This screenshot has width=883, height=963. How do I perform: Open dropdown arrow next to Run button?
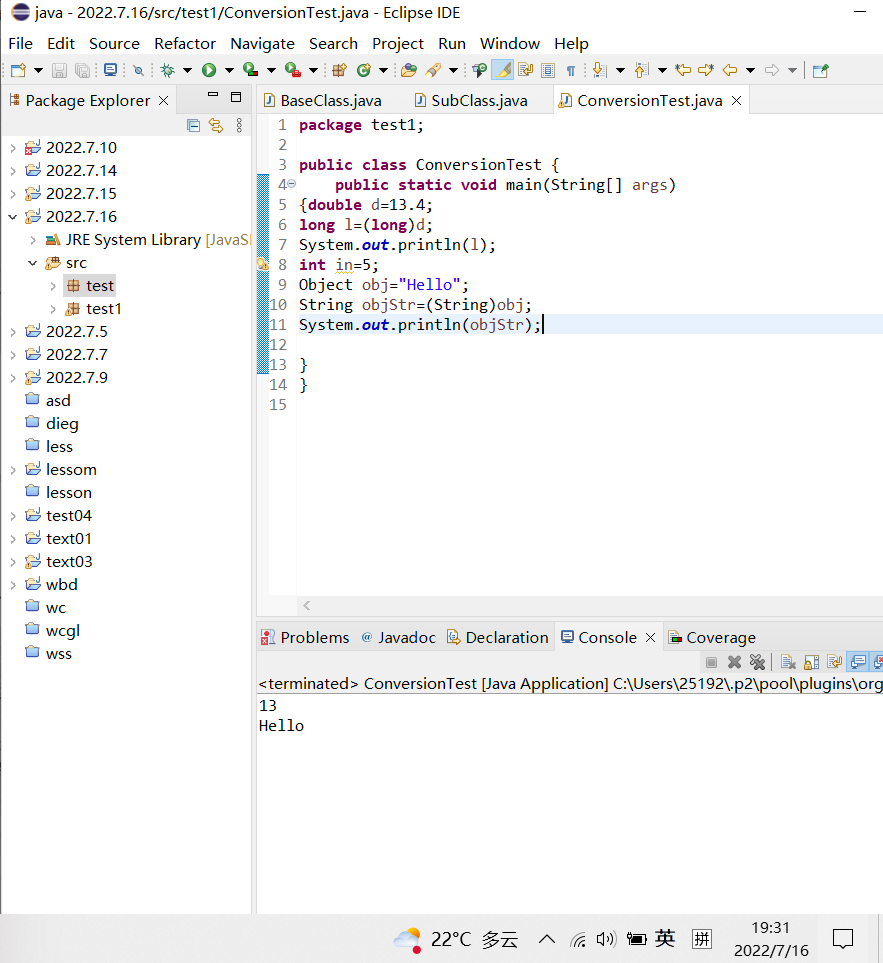(228, 70)
